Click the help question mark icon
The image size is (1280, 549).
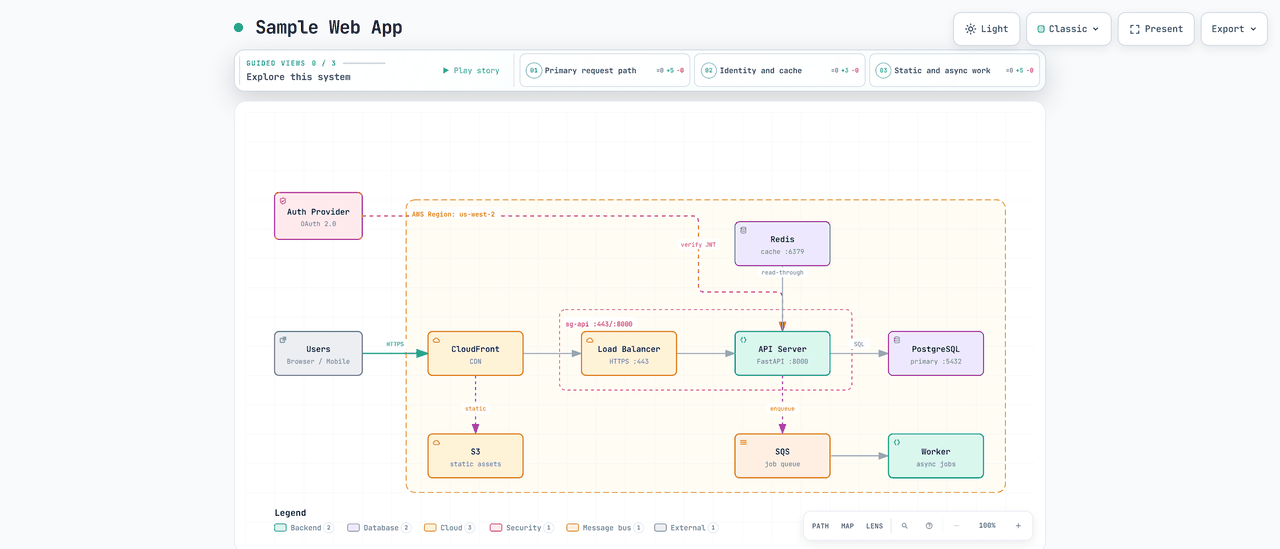coord(929,526)
